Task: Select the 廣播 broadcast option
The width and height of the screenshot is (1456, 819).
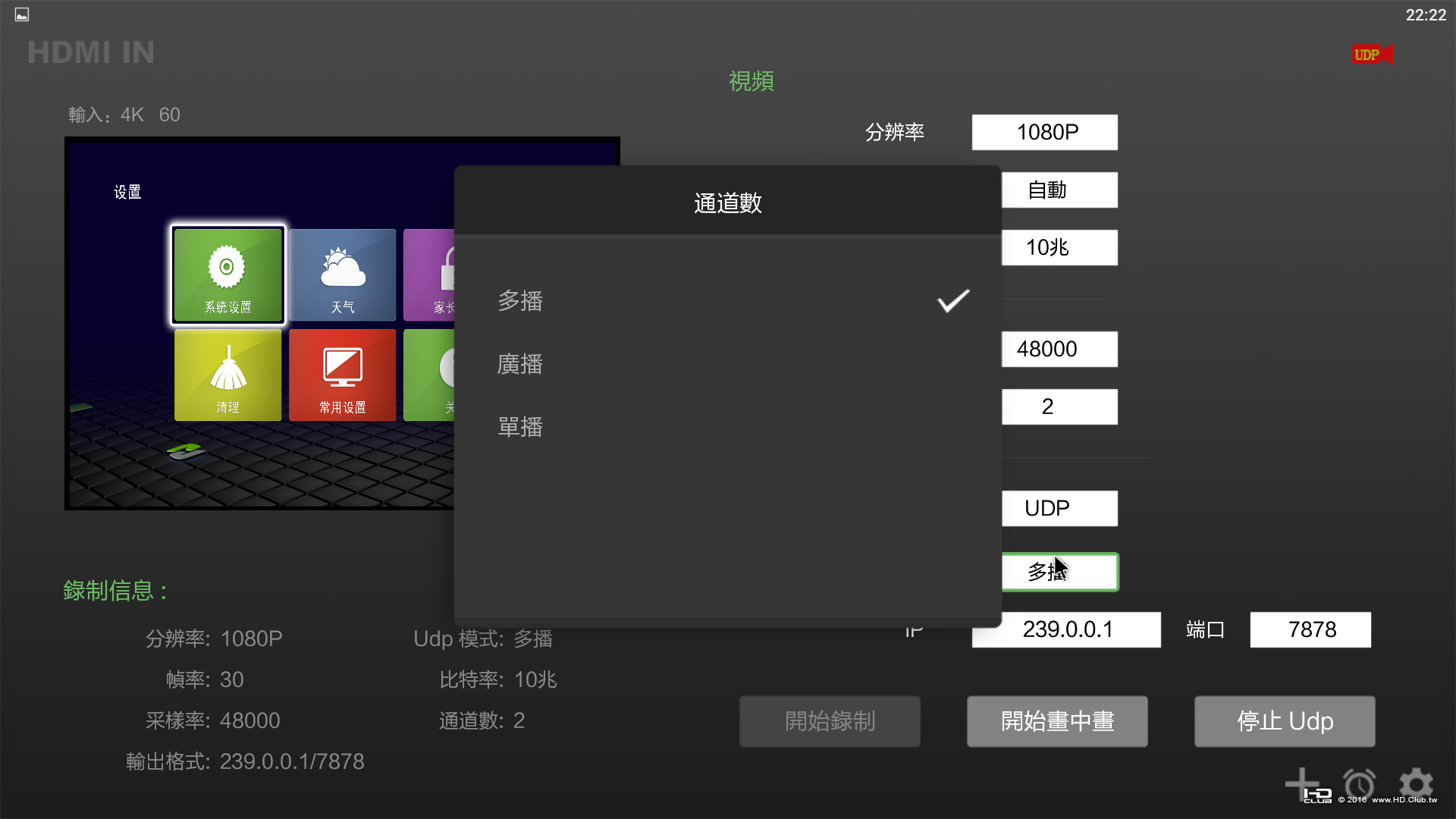Action: (x=727, y=364)
